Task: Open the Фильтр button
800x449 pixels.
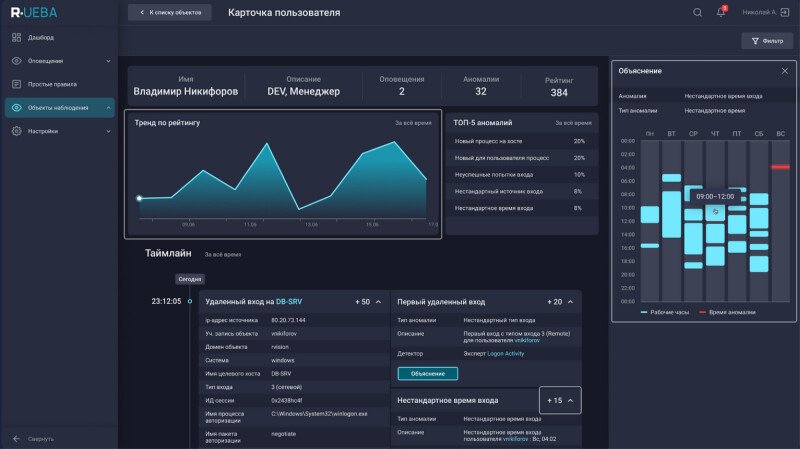Action: click(766, 41)
